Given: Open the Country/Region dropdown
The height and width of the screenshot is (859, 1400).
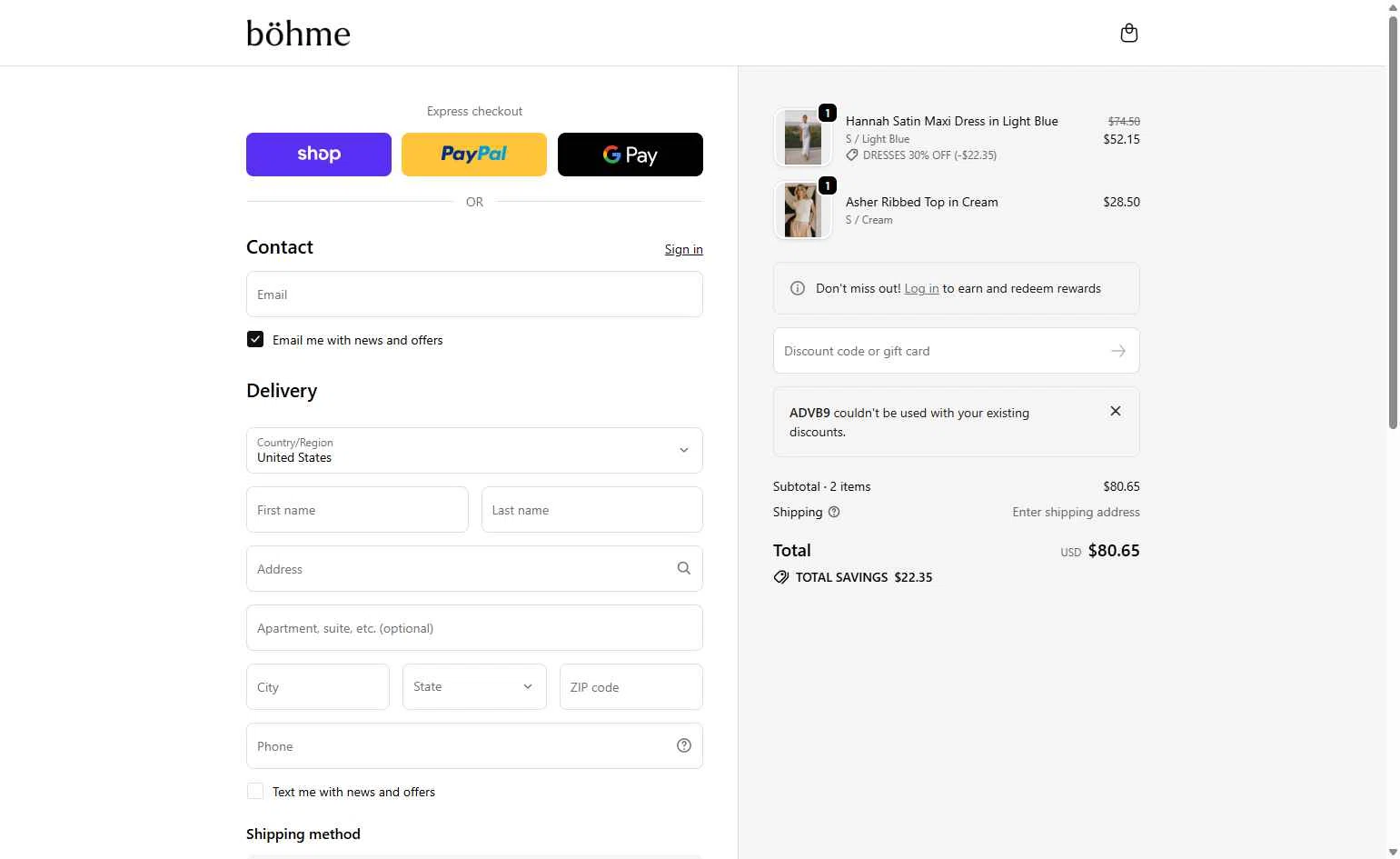Looking at the screenshot, I should (x=474, y=450).
